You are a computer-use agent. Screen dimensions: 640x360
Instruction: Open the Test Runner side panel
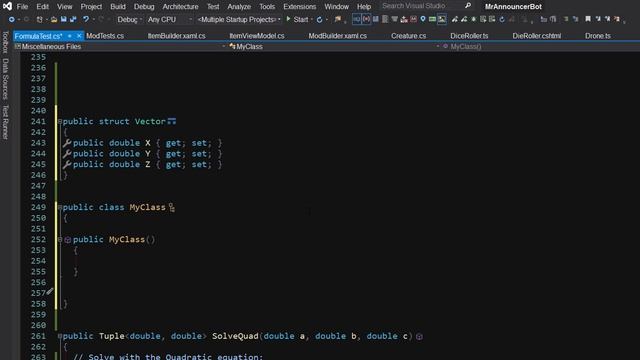click(5, 122)
